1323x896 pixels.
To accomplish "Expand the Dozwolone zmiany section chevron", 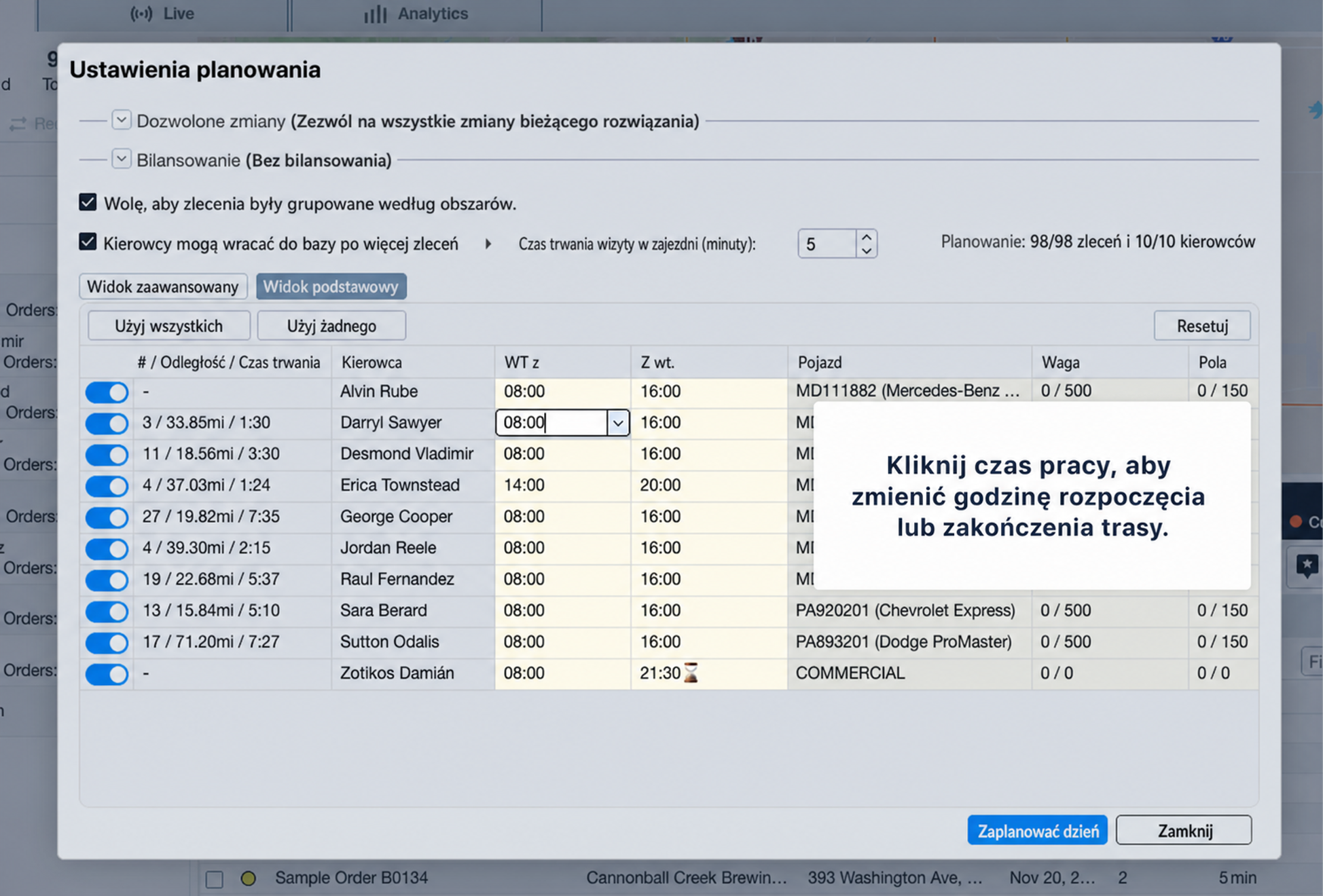I will (x=121, y=120).
